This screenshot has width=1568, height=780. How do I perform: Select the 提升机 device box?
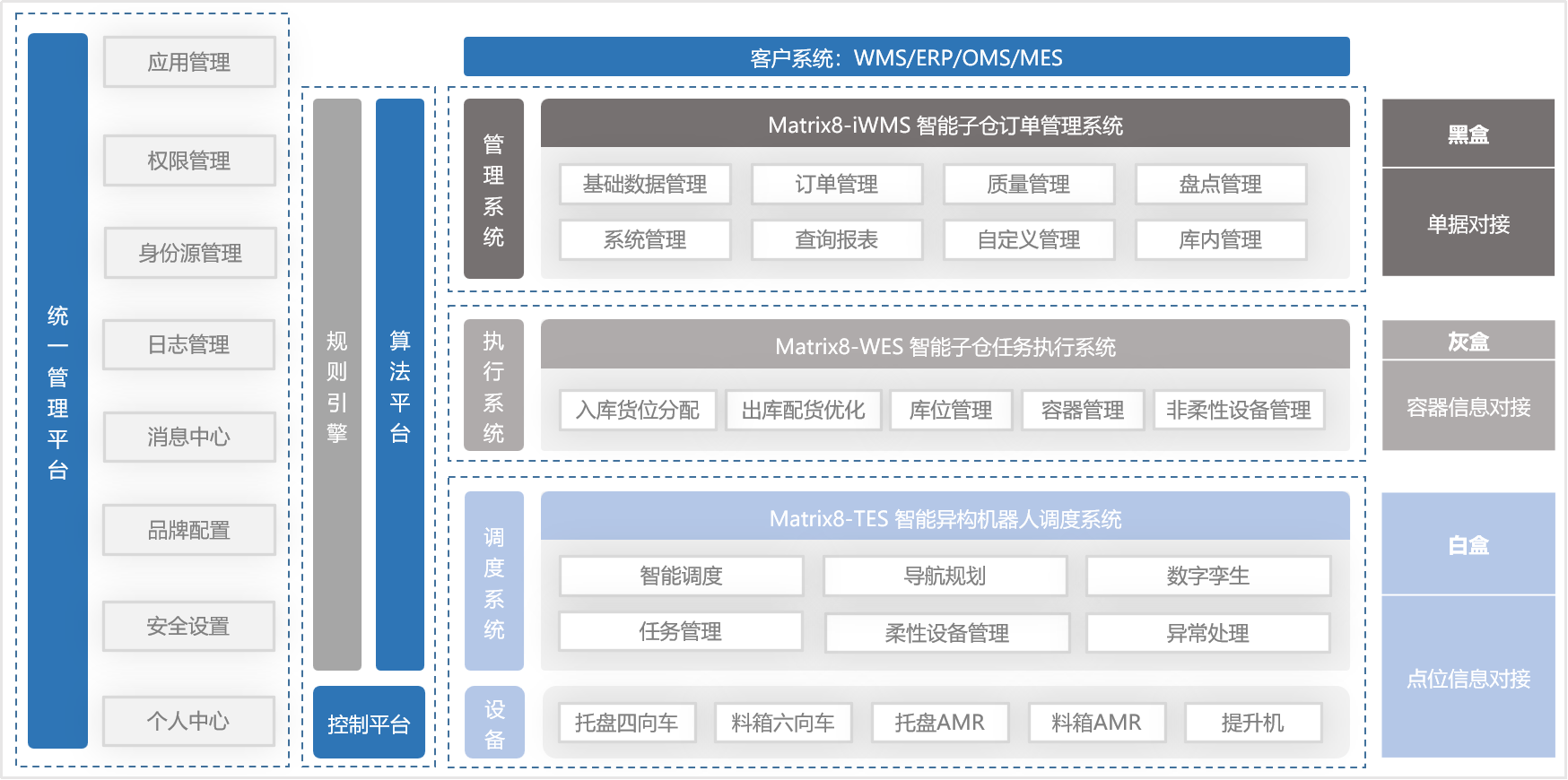coord(1253,723)
